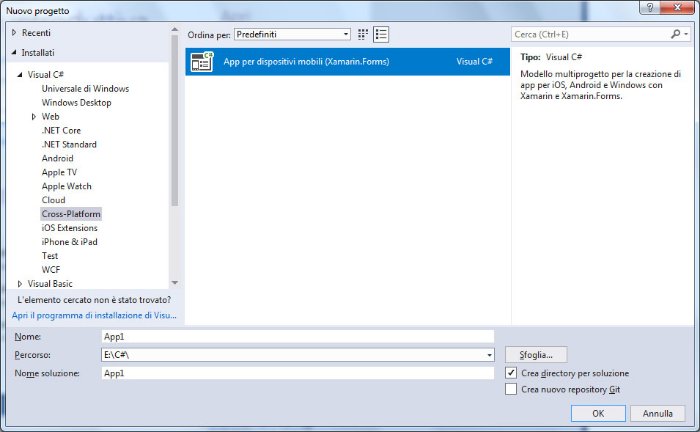Enable 'Crea nuovo repository Git' checkbox
Viewport: 700px width, 432px height.
tap(511, 389)
